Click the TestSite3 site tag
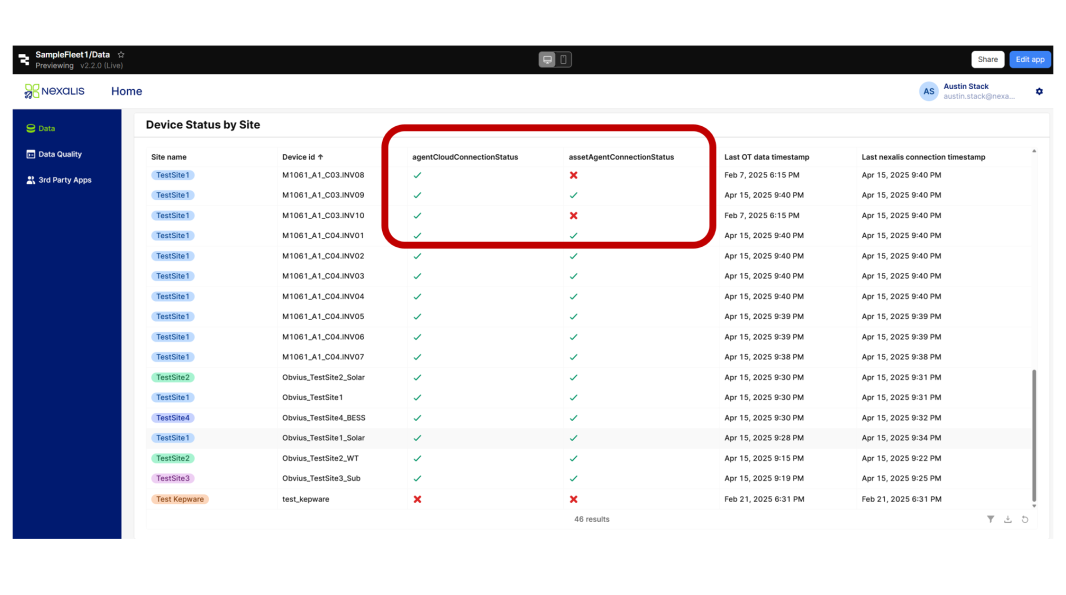This screenshot has height=595, width=1066. pos(173,479)
